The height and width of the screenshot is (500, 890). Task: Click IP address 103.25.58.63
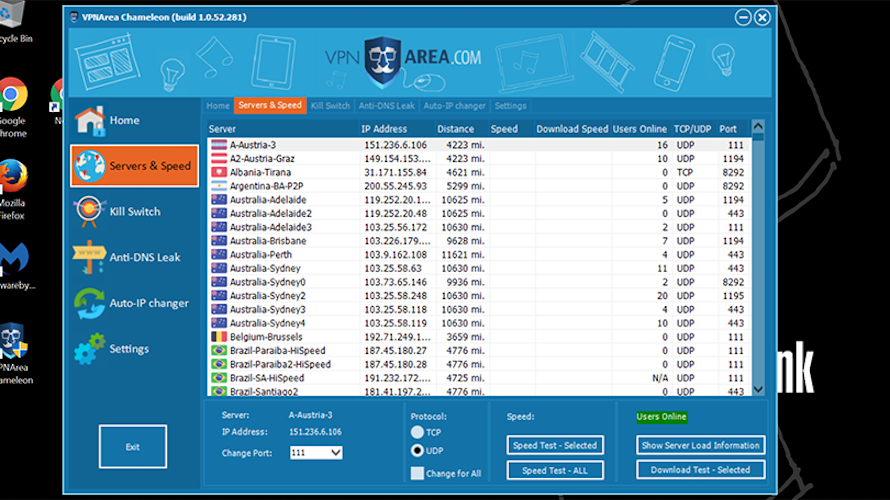pos(393,268)
